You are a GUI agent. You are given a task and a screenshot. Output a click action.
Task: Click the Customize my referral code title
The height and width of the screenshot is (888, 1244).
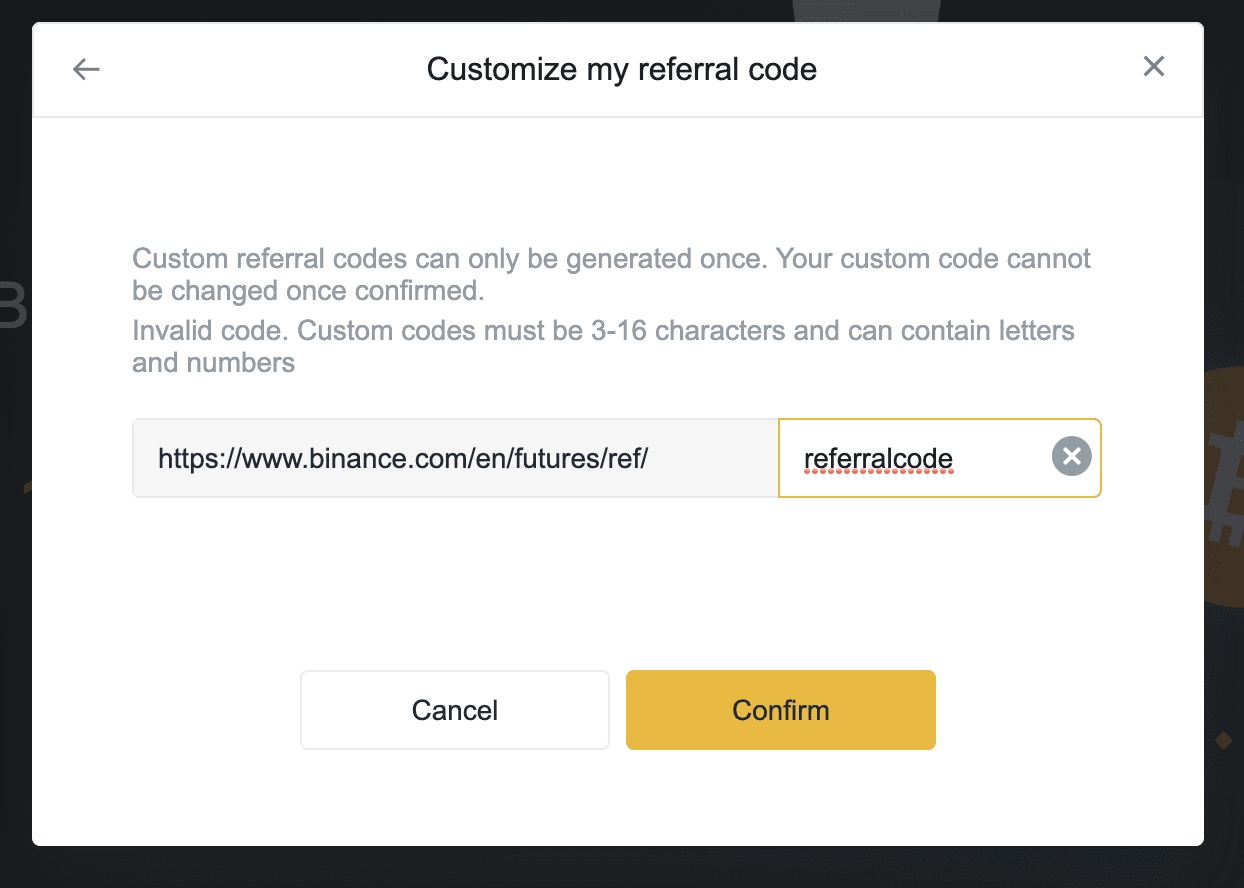click(x=622, y=69)
